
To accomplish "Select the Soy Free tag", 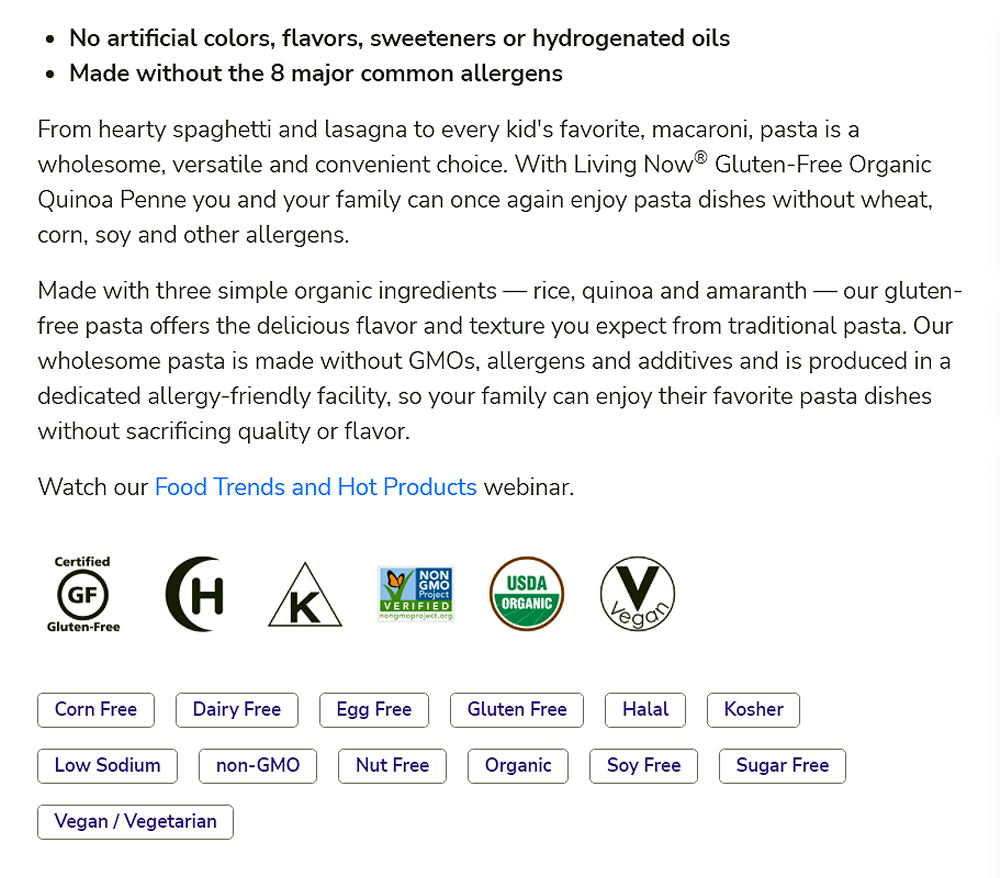I will pyautogui.click(x=644, y=766).
